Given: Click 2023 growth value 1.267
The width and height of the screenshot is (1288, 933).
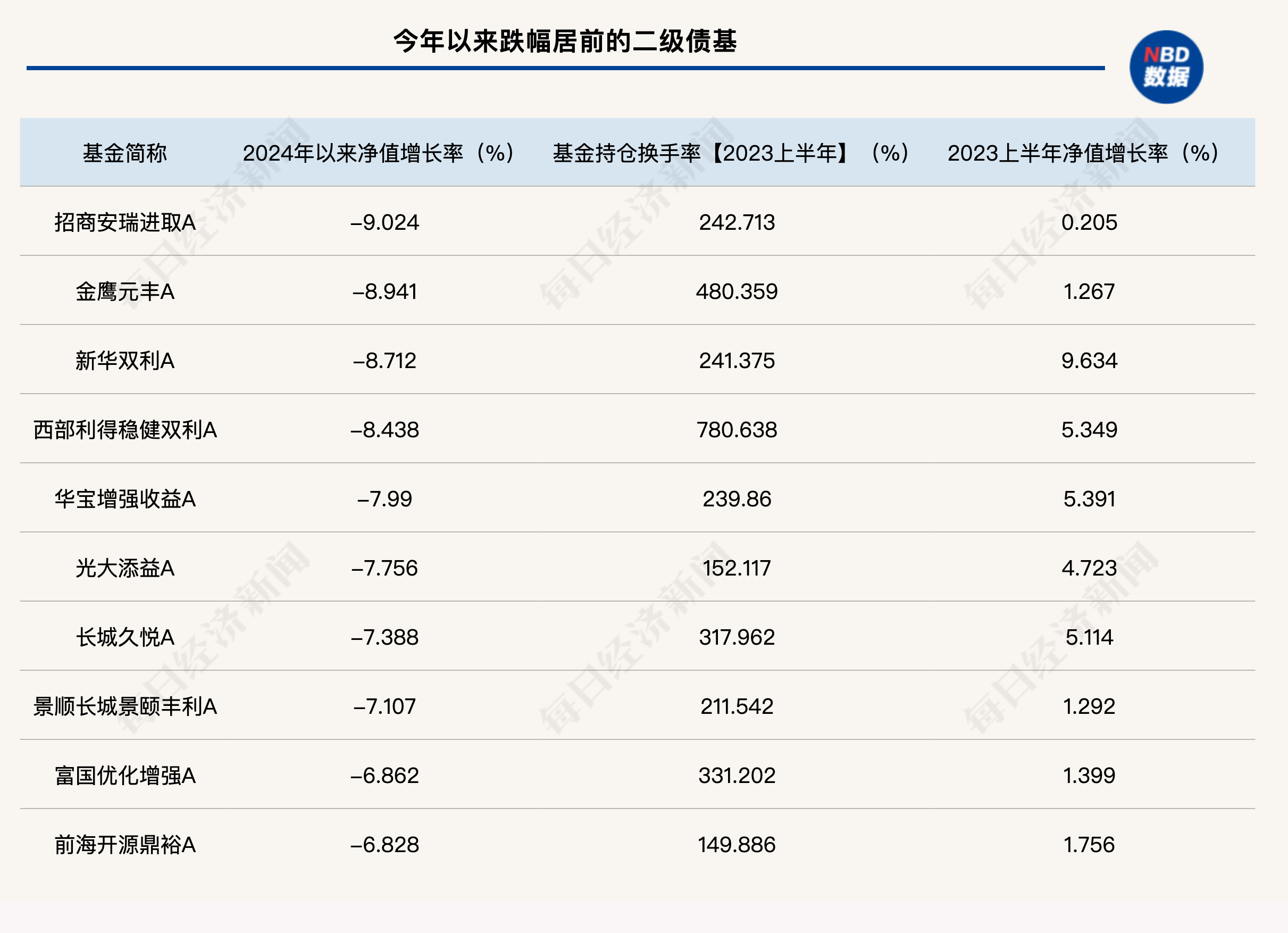Looking at the screenshot, I should tap(1089, 291).
